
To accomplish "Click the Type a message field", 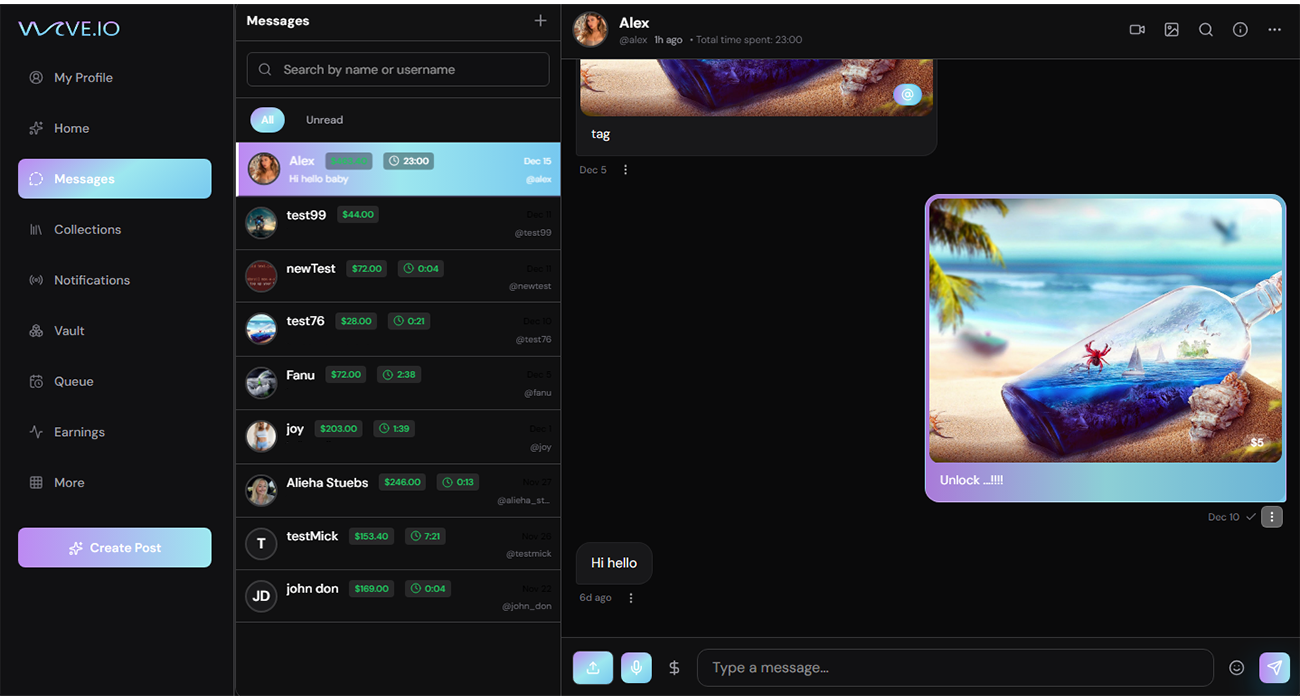I will point(954,668).
